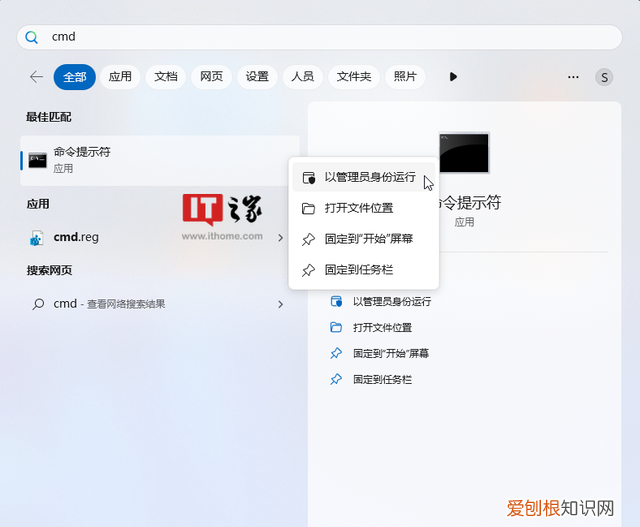640x527 pixels.
Task: Click the cmd.reg registry file icon
Action: [x=36, y=238]
